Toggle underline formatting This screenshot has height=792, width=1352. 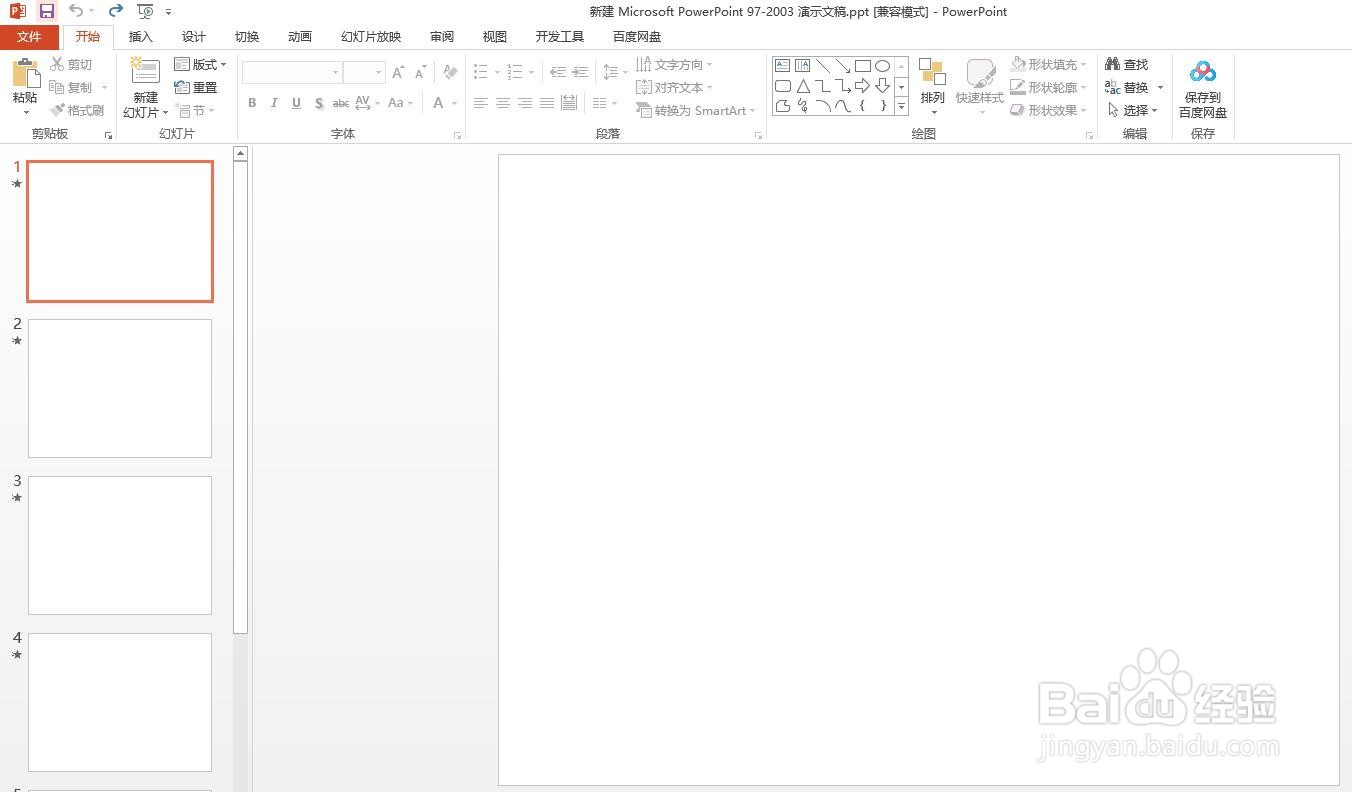click(x=296, y=103)
